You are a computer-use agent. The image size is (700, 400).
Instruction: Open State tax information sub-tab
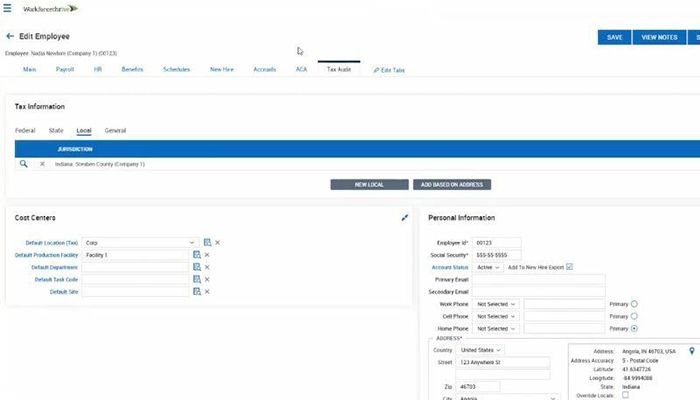coord(56,130)
